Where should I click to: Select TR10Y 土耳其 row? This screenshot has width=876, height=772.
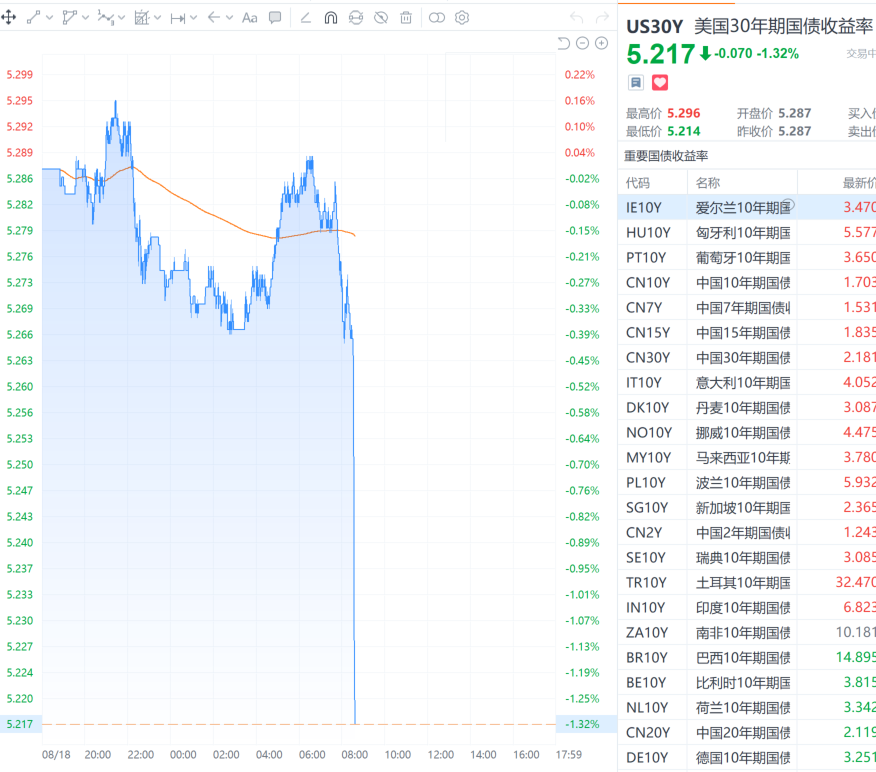(x=747, y=583)
